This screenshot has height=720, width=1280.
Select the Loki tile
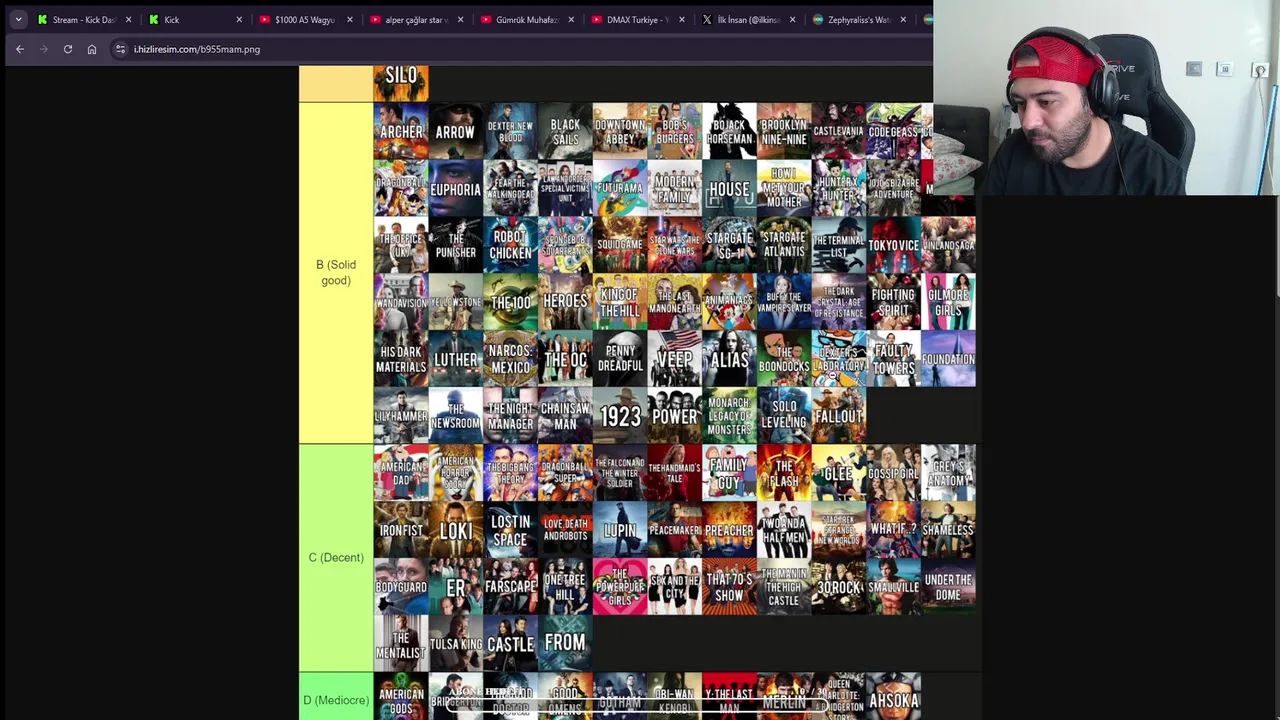pyautogui.click(x=455, y=530)
